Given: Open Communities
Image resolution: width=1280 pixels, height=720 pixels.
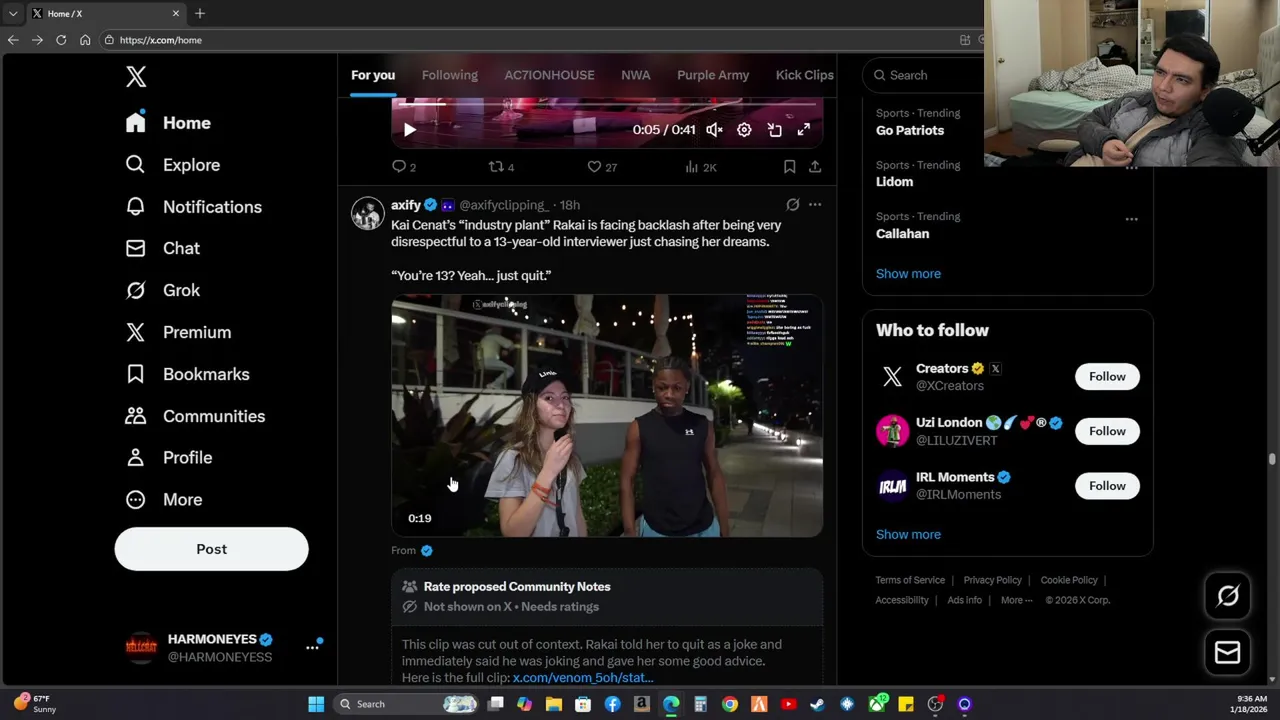Looking at the screenshot, I should tap(195, 416).
